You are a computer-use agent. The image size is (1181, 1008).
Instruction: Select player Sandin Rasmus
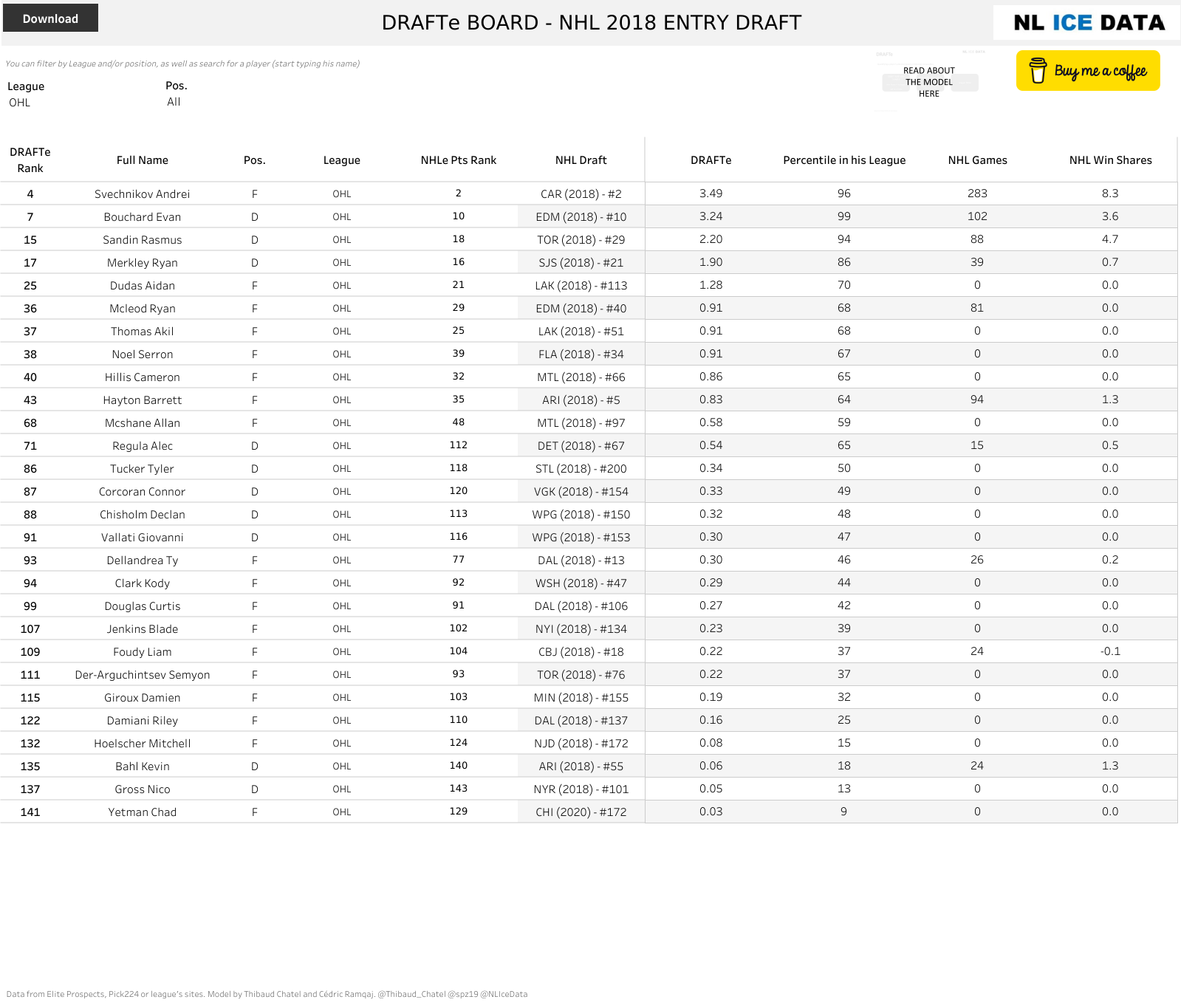pyautogui.click(x=143, y=240)
